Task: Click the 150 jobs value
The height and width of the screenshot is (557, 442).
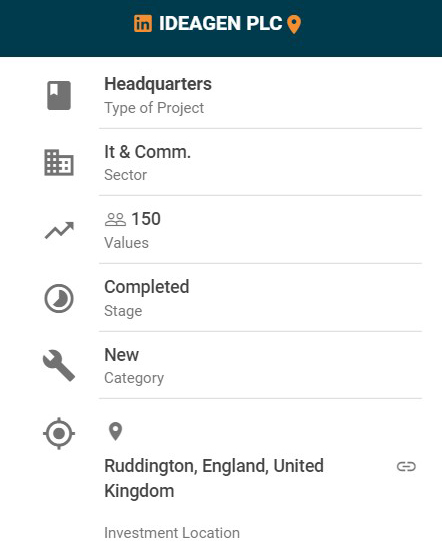Action: pyautogui.click(x=146, y=219)
